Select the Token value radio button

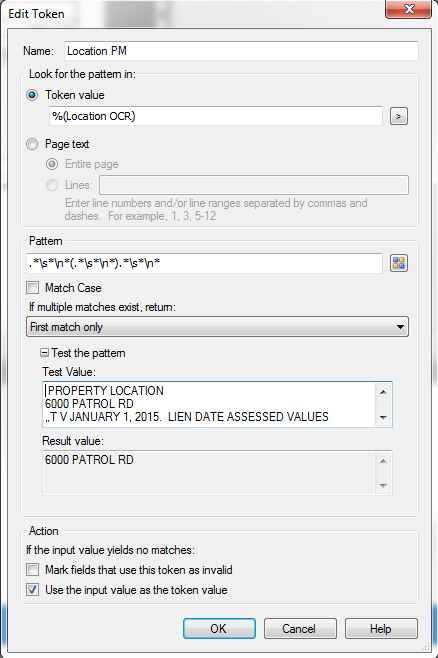tap(32, 95)
